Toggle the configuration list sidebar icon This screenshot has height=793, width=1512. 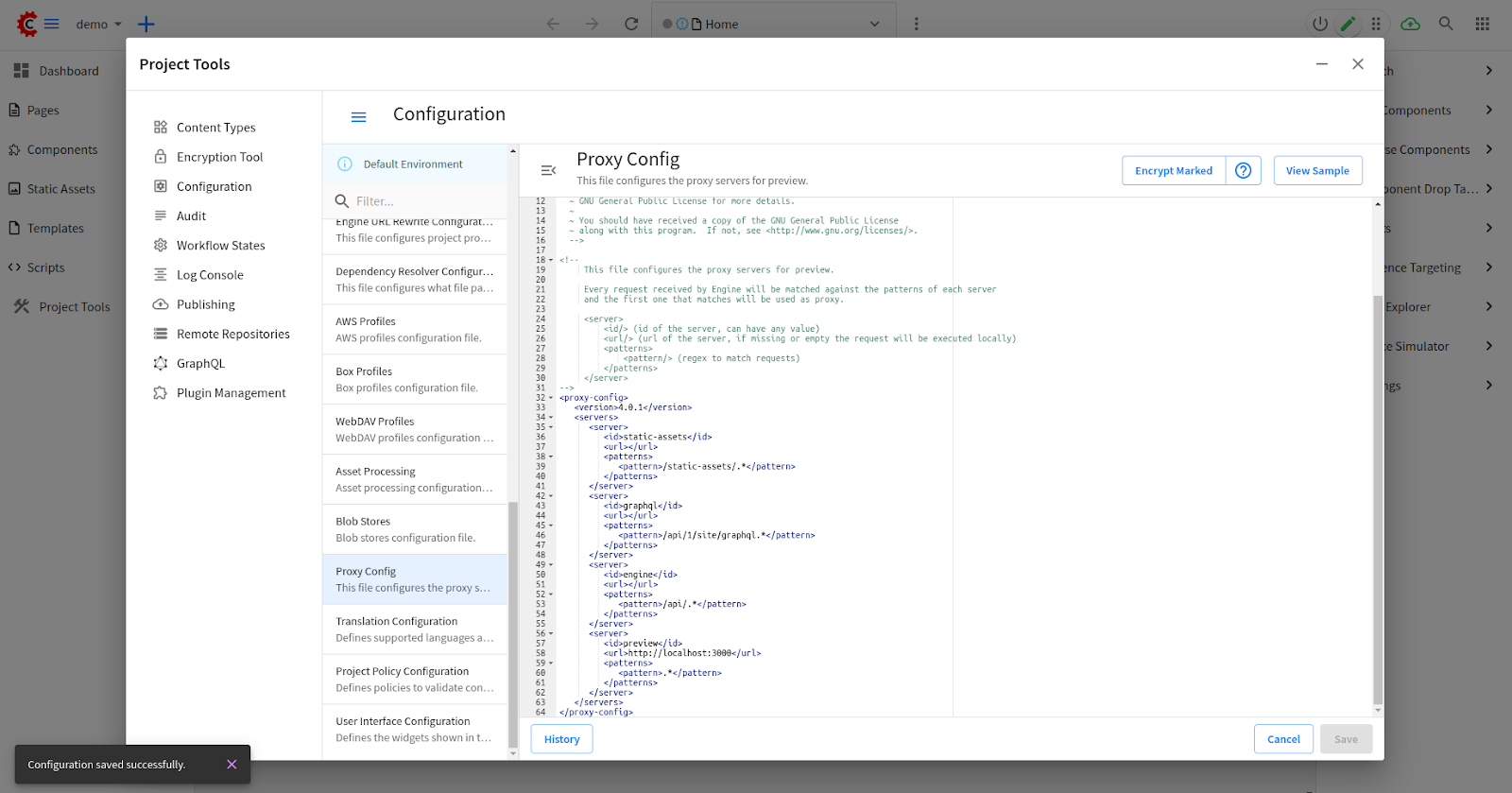click(548, 170)
